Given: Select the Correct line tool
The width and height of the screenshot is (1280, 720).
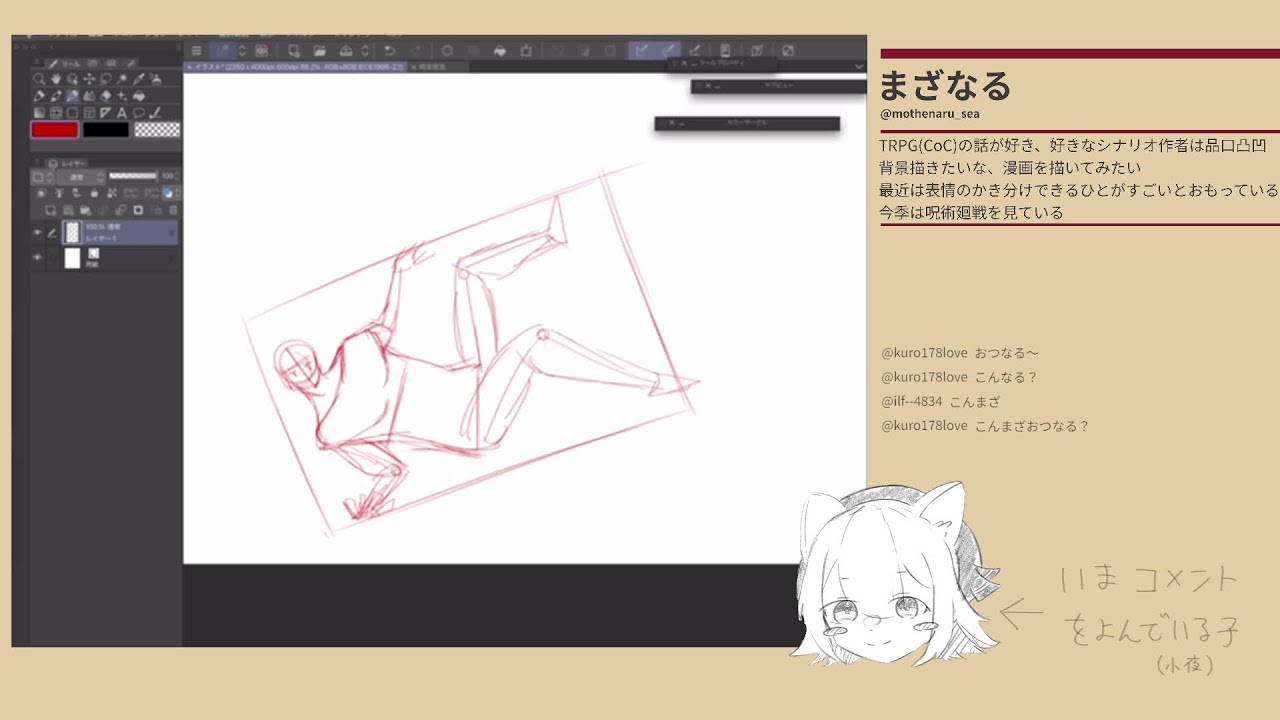Looking at the screenshot, I should (155, 113).
